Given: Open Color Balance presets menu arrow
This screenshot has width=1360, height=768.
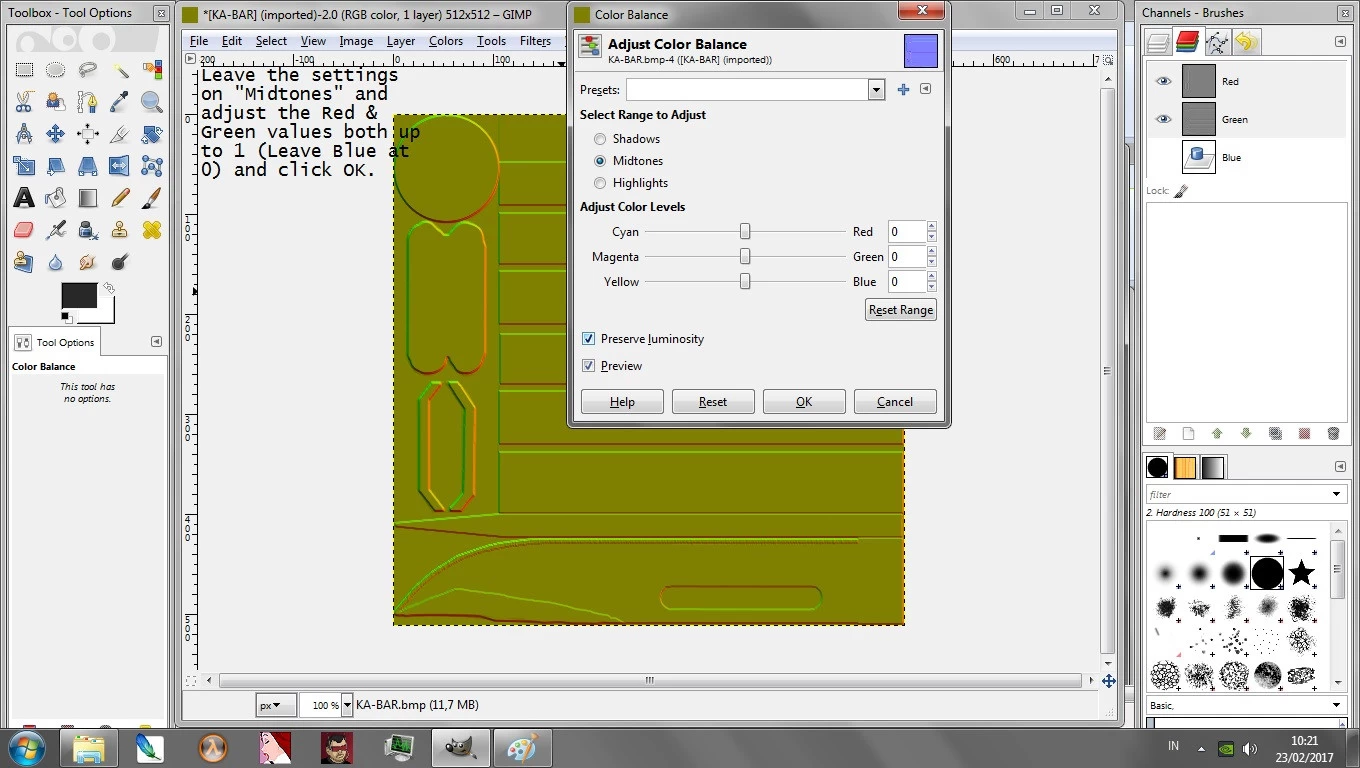Looking at the screenshot, I should click(925, 89).
